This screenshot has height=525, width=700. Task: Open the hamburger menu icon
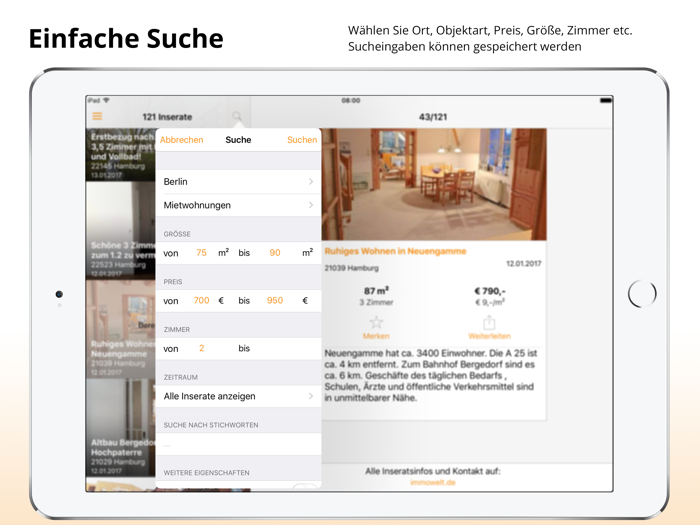click(97, 116)
